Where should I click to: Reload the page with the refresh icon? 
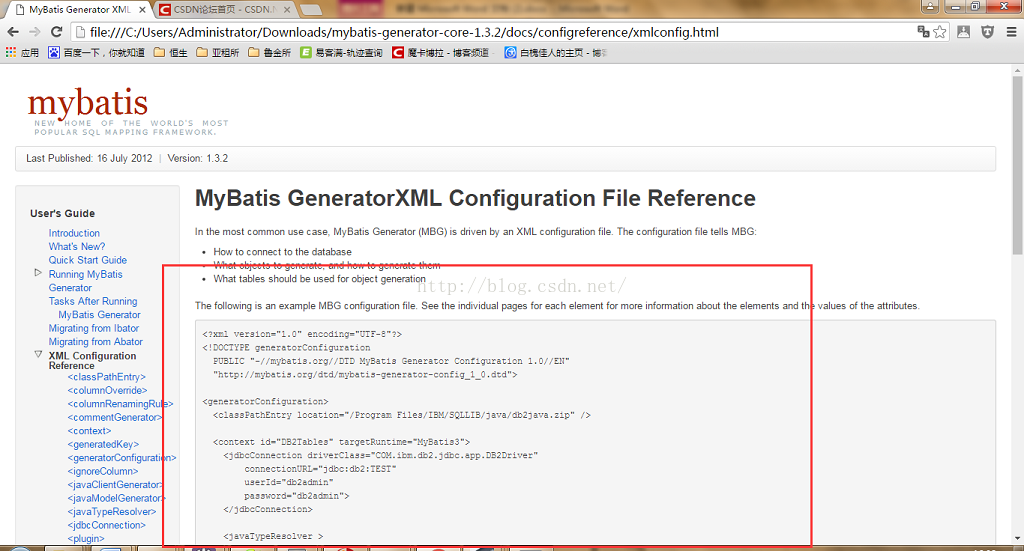tap(57, 32)
